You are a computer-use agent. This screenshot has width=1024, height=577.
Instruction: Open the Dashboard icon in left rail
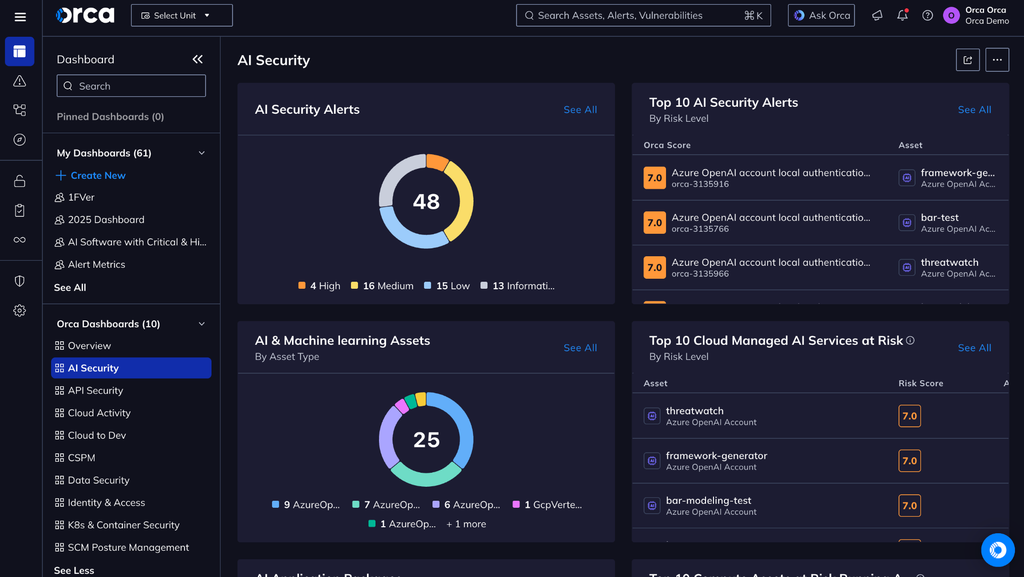coord(20,52)
